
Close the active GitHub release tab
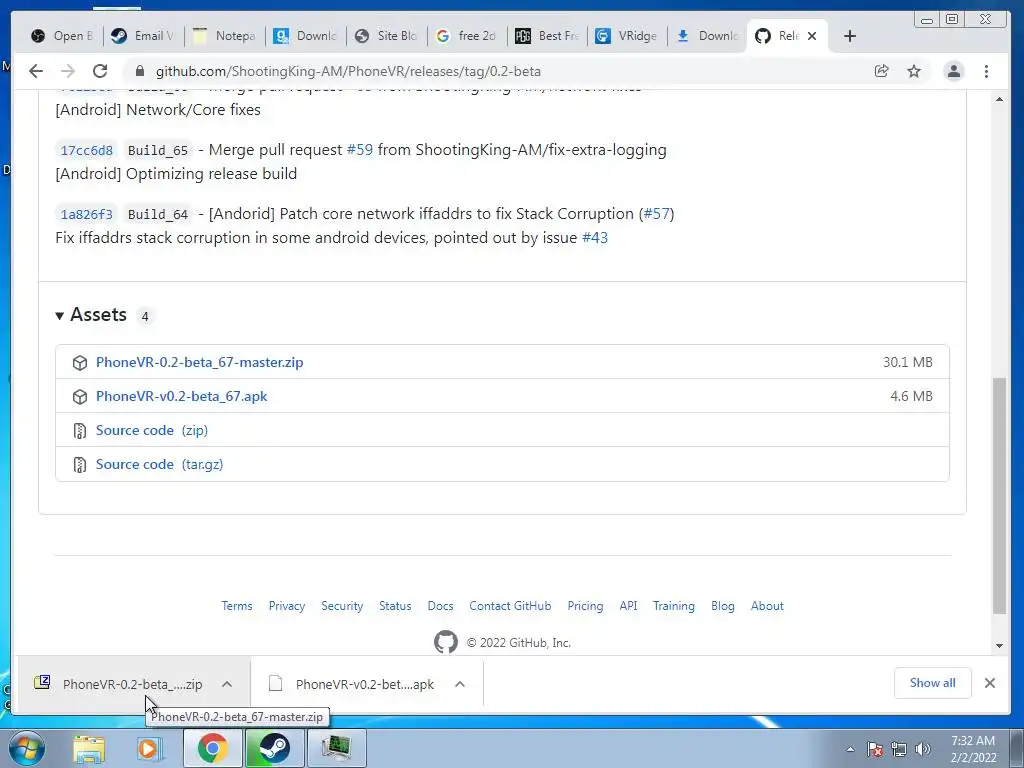[812, 36]
